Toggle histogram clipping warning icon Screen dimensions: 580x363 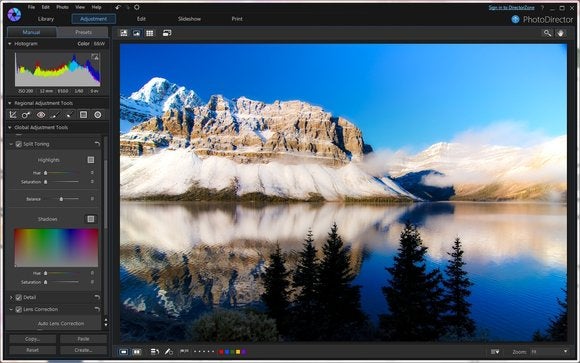[95, 57]
